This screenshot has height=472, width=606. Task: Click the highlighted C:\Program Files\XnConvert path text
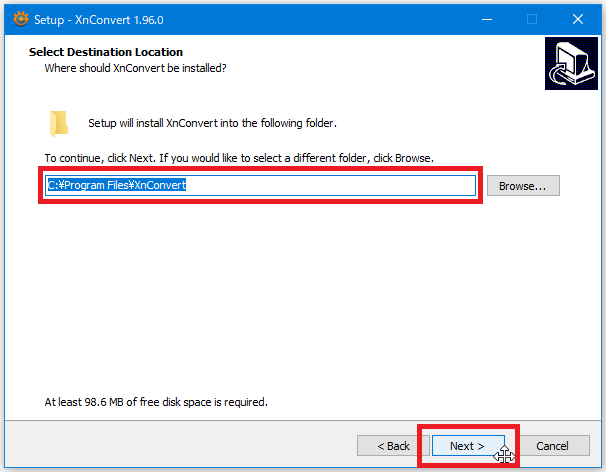[x=117, y=186]
